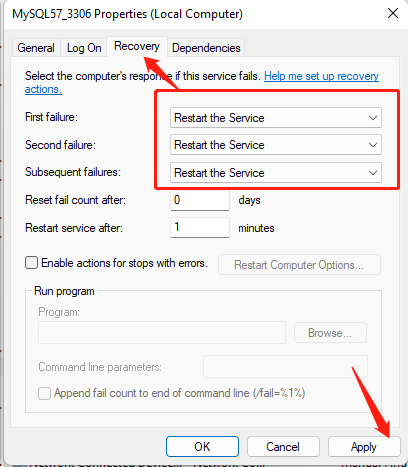Viewport: 408px width, 467px height.
Task: Select the Recovery tab
Action: (x=137, y=46)
